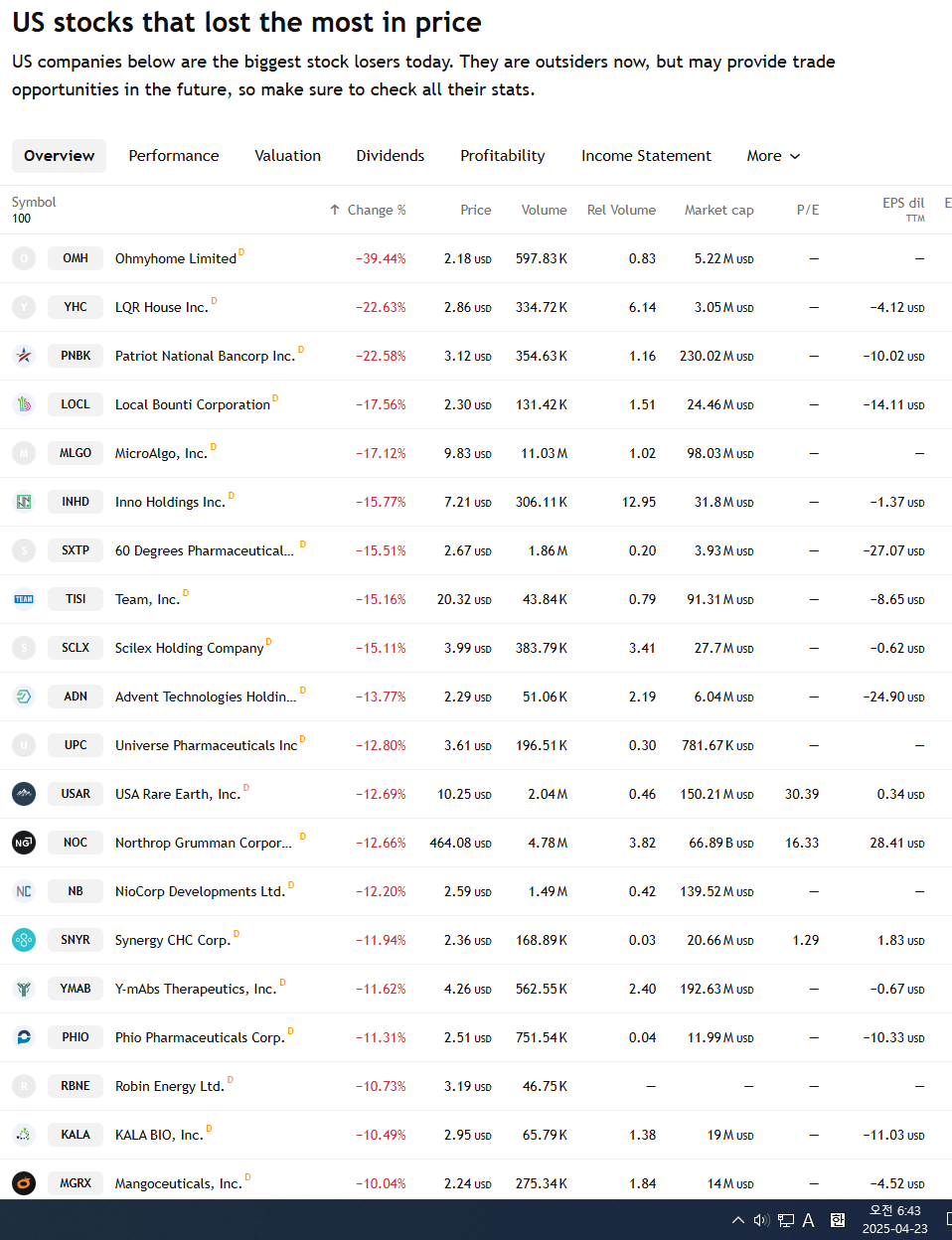Click the 1.29 P/E value for Synergy
952x1240 pixels.
[x=806, y=940]
